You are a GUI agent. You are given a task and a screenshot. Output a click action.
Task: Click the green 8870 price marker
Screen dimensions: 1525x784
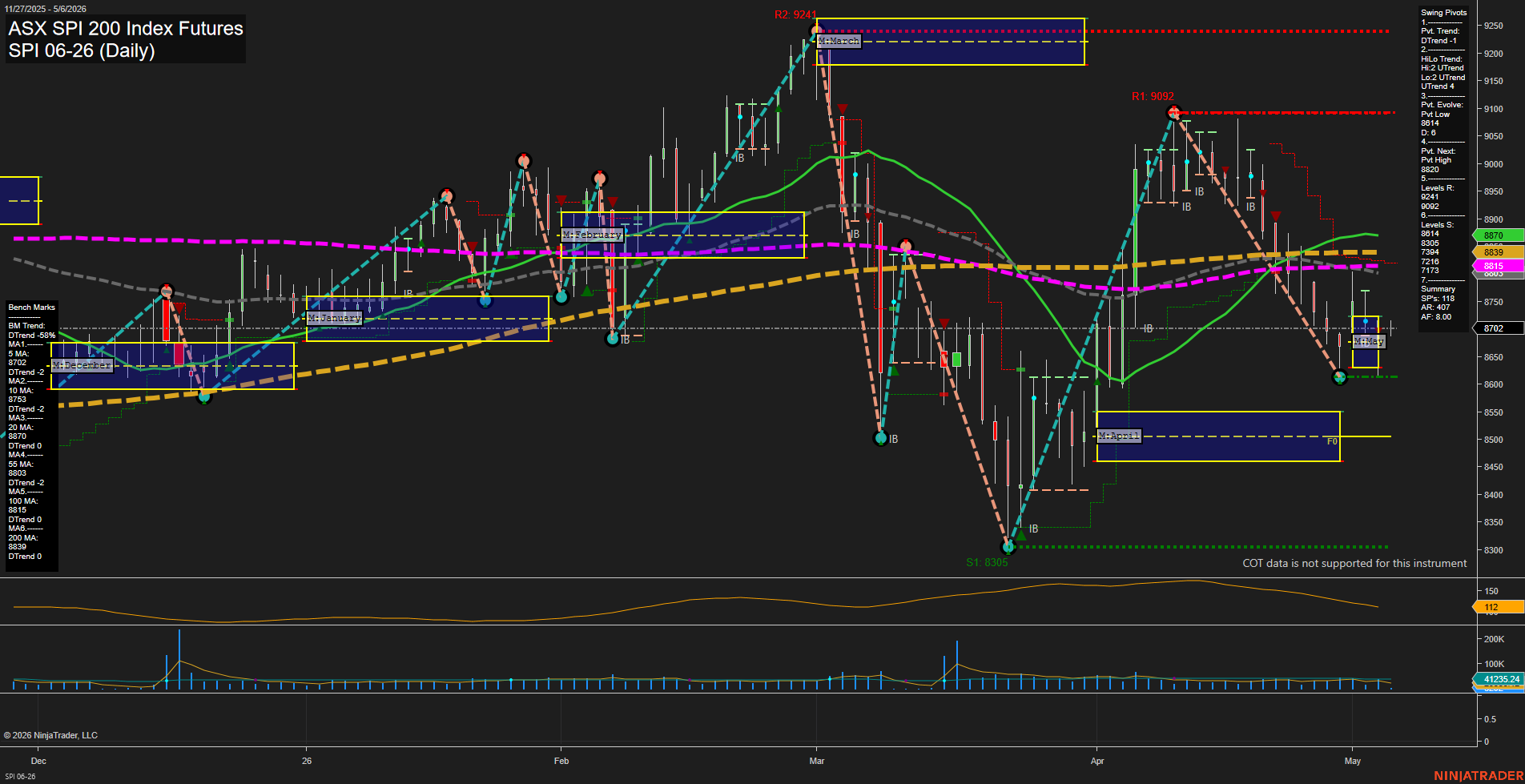(1497, 235)
